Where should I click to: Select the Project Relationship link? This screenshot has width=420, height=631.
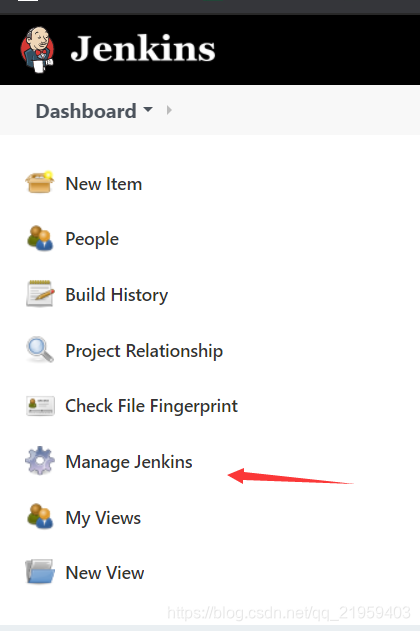point(144,351)
